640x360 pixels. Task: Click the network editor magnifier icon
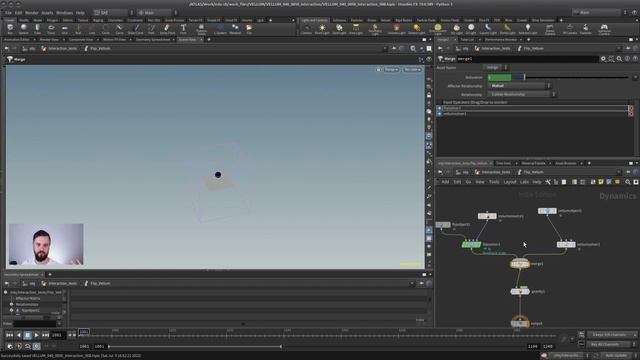(x=628, y=182)
